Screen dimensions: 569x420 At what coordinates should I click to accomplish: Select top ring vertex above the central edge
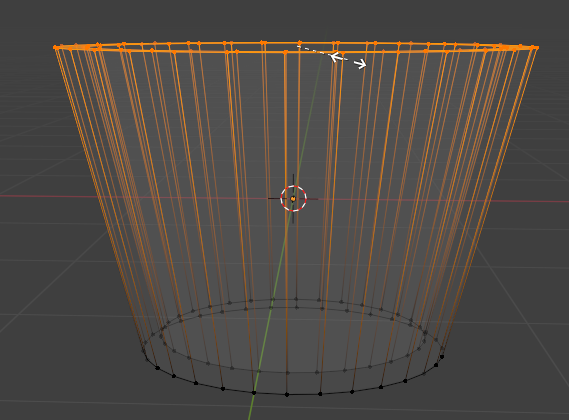286,53
